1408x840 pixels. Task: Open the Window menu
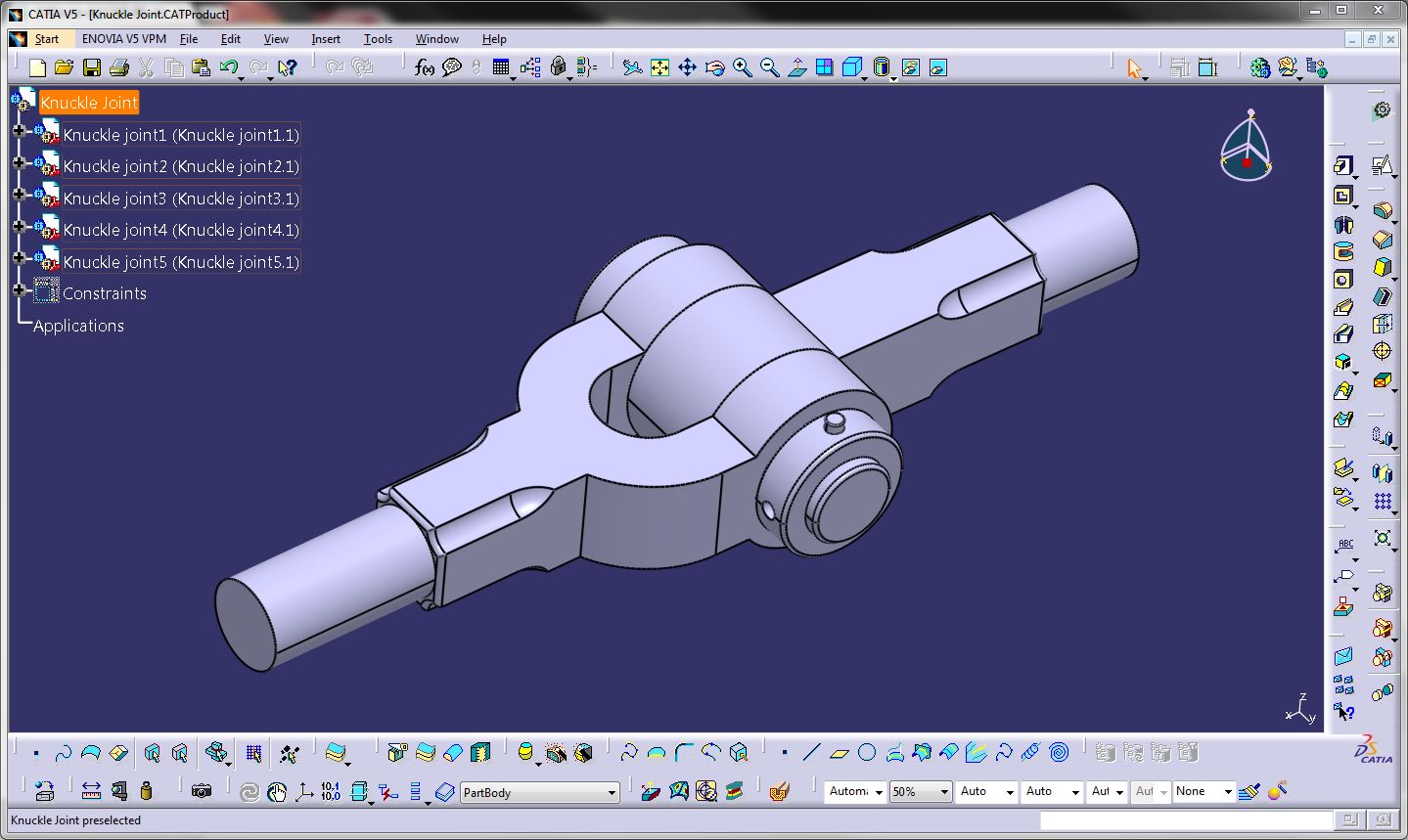[x=436, y=39]
